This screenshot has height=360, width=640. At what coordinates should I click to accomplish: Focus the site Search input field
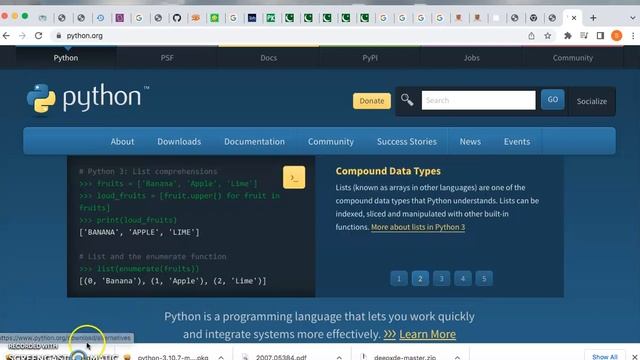click(x=478, y=100)
